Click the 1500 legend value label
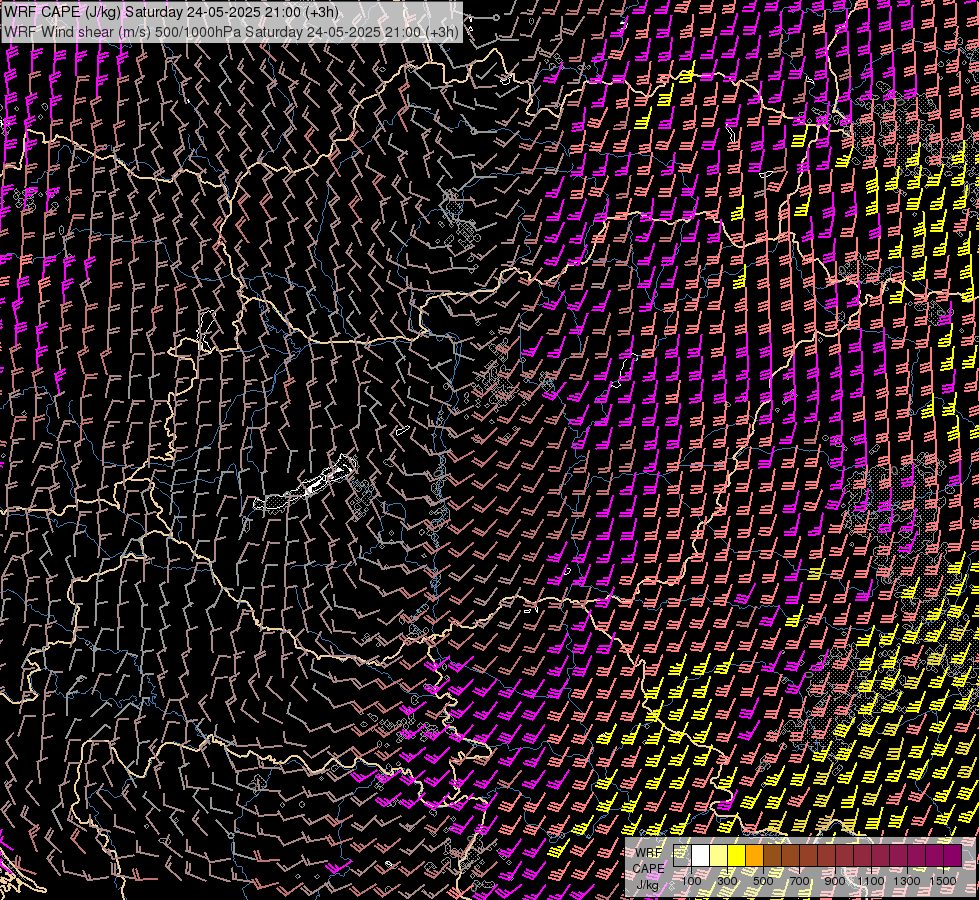Image resolution: width=979 pixels, height=900 pixels. click(943, 881)
